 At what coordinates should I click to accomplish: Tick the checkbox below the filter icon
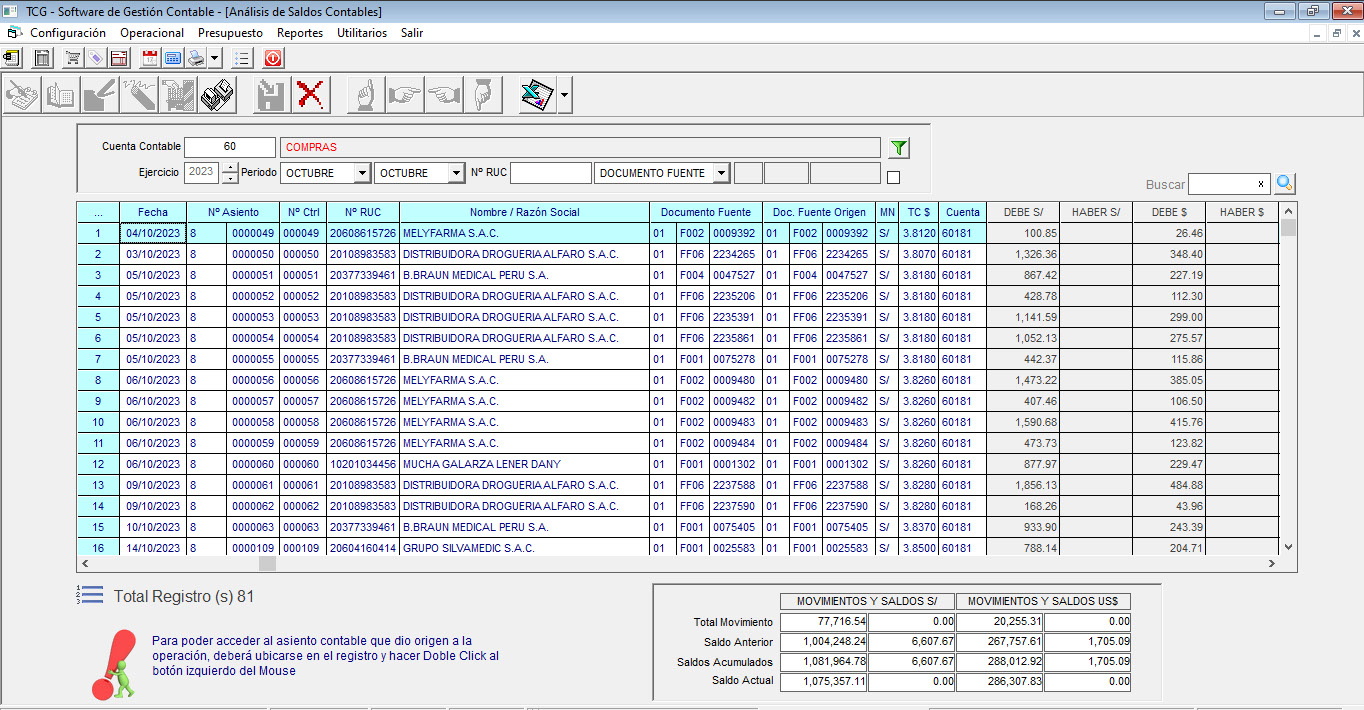tap(893, 178)
